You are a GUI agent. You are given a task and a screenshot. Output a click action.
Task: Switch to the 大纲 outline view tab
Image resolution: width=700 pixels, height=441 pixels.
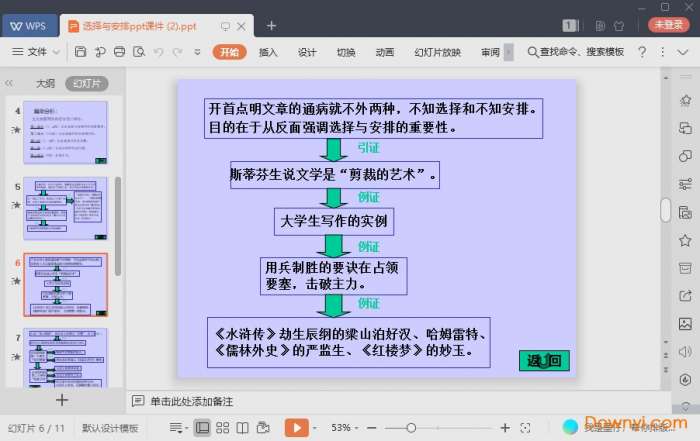[x=45, y=83]
